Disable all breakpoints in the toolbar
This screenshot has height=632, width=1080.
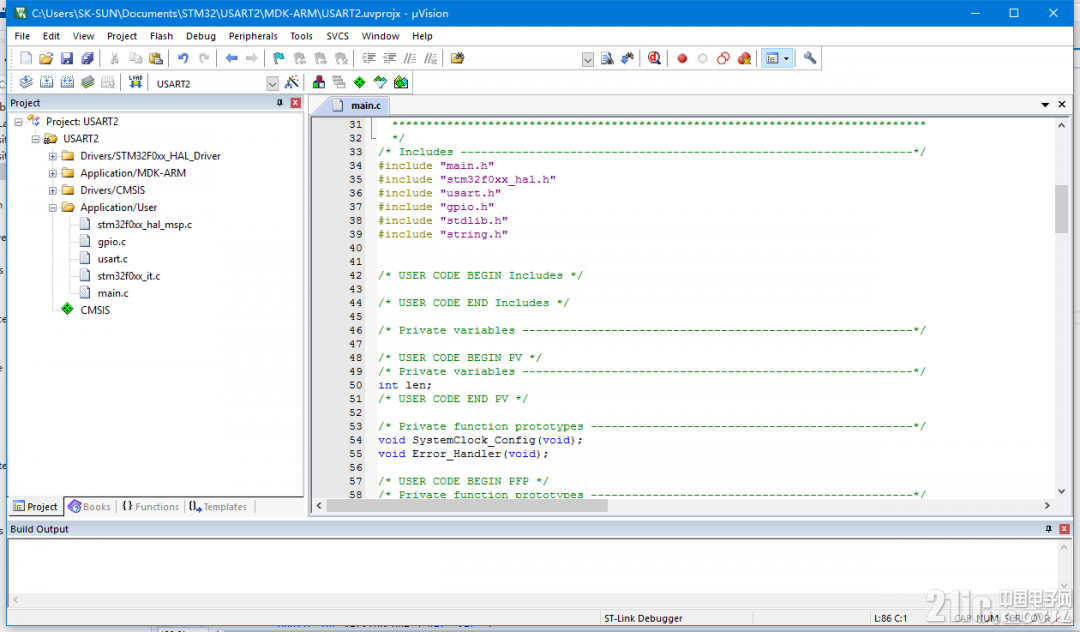point(723,59)
